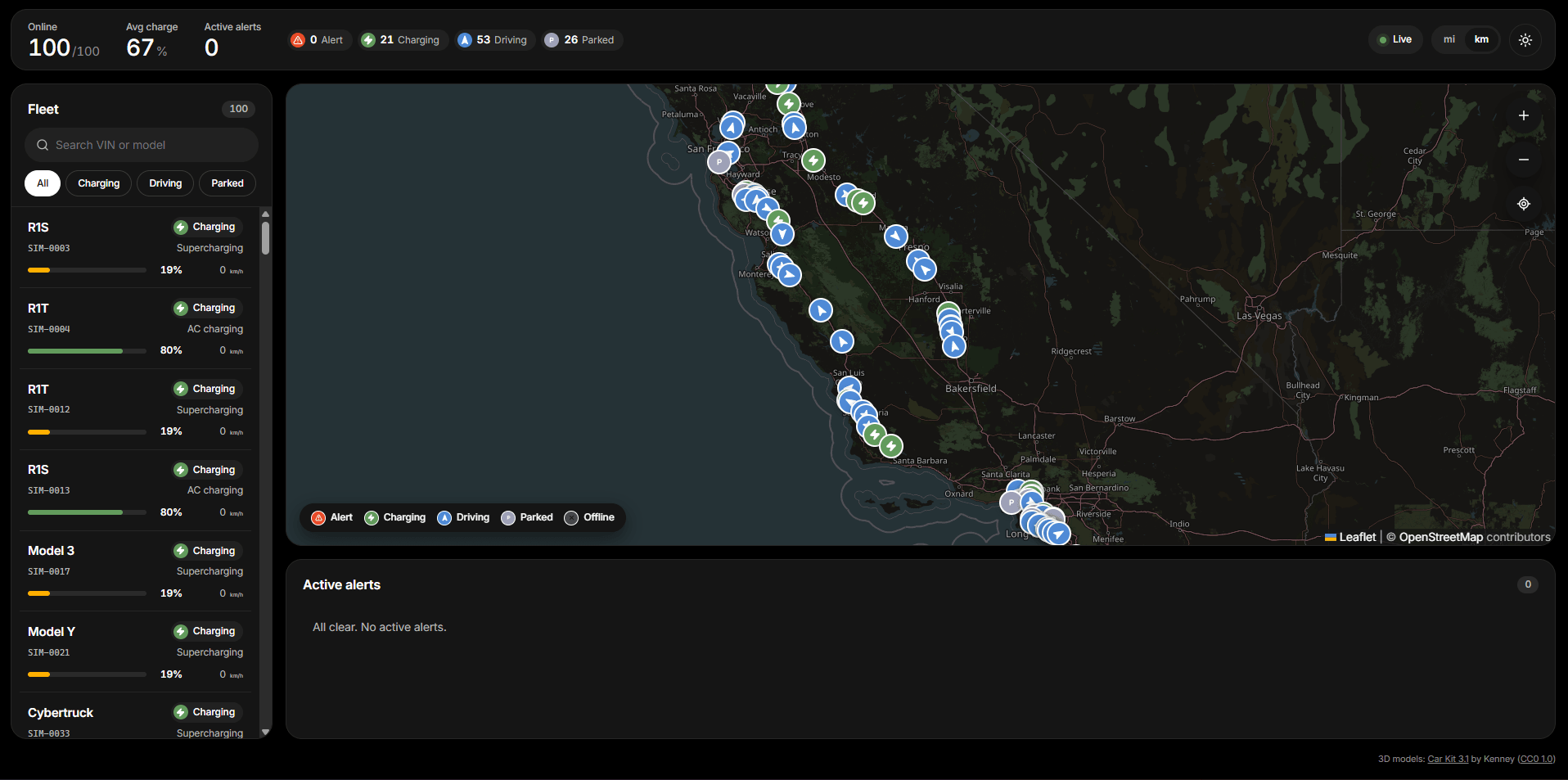Click the Search VIN or model field
This screenshot has height=780, width=1568.
pos(142,145)
